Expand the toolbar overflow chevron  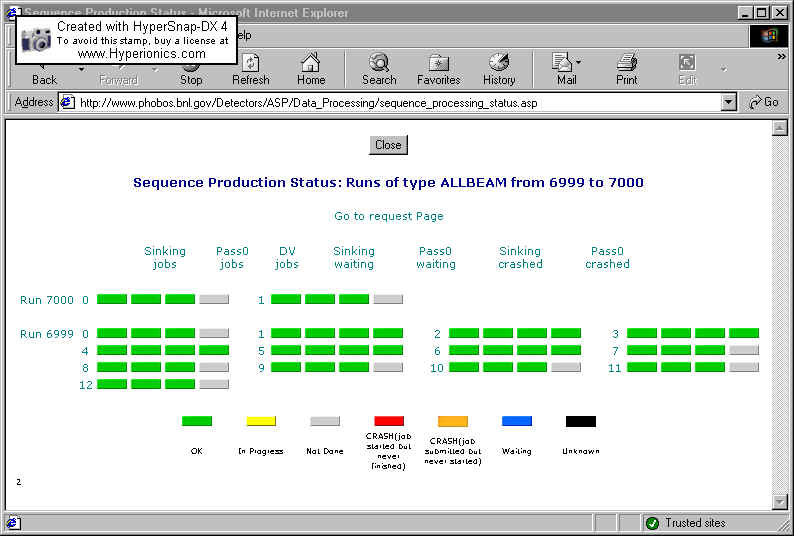point(781,57)
